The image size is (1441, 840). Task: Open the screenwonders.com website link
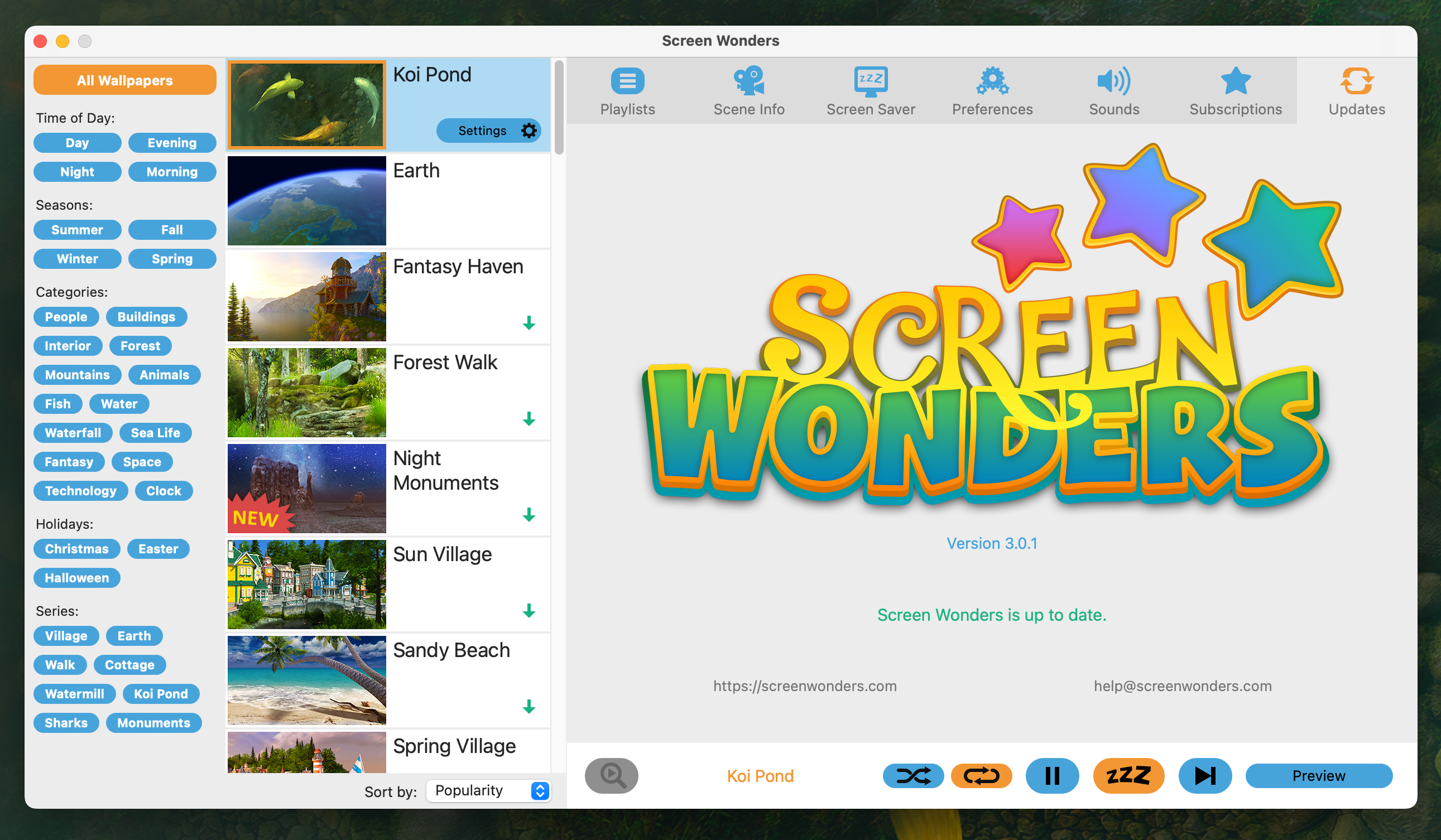point(805,685)
